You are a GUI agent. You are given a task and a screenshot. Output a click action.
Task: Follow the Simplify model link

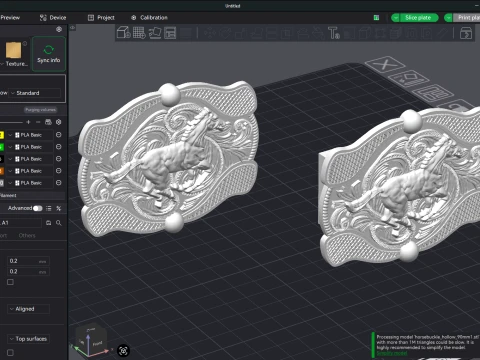click(x=392, y=353)
